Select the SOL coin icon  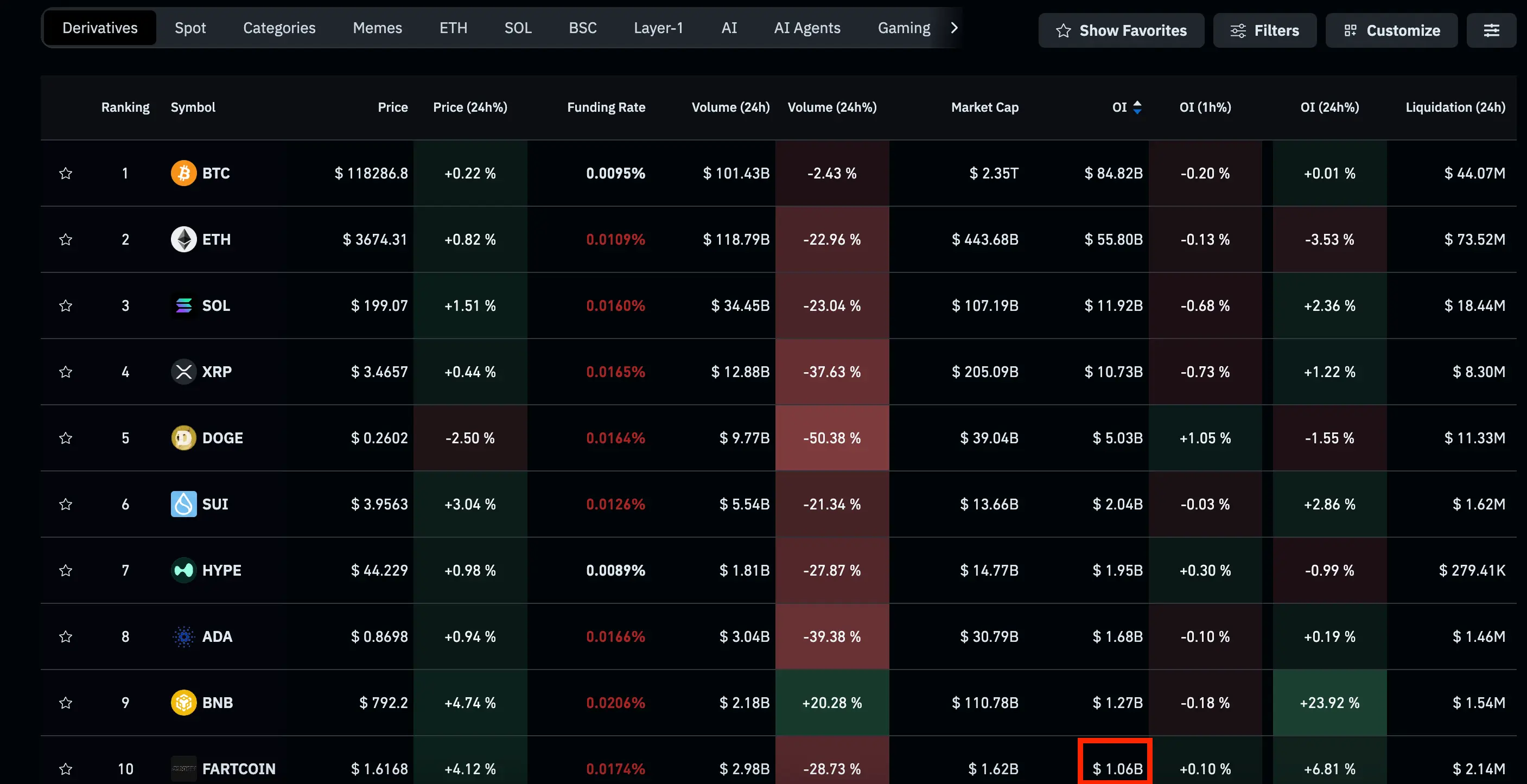pyautogui.click(x=184, y=306)
